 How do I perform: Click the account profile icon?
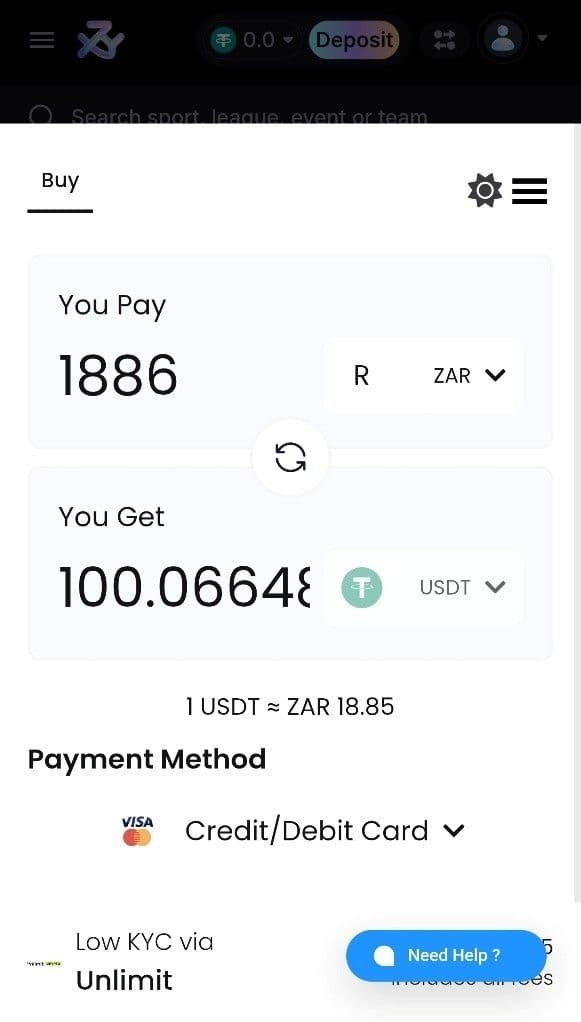[503, 40]
